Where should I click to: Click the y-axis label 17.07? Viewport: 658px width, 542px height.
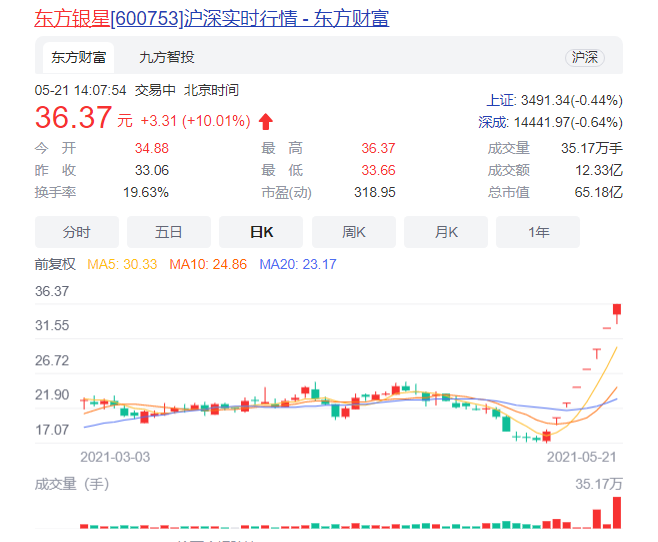click(x=52, y=430)
